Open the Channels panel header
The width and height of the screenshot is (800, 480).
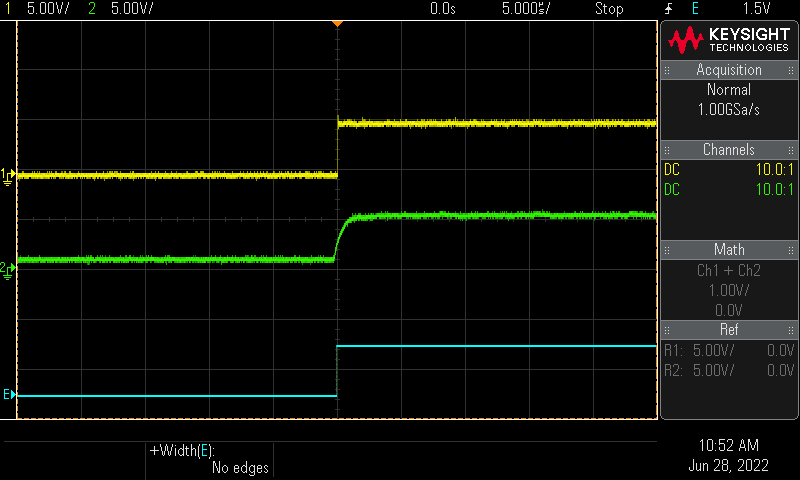coord(729,150)
